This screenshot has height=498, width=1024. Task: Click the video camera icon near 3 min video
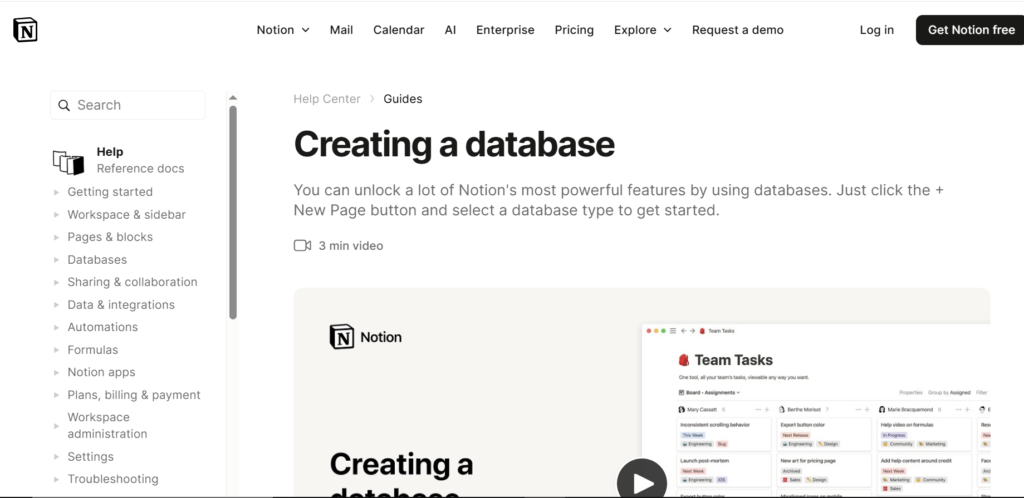pos(302,245)
